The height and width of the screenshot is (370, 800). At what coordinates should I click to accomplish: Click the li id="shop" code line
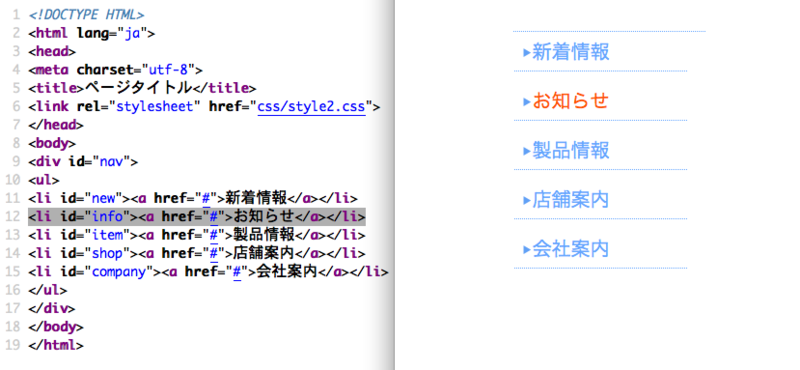point(197,254)
